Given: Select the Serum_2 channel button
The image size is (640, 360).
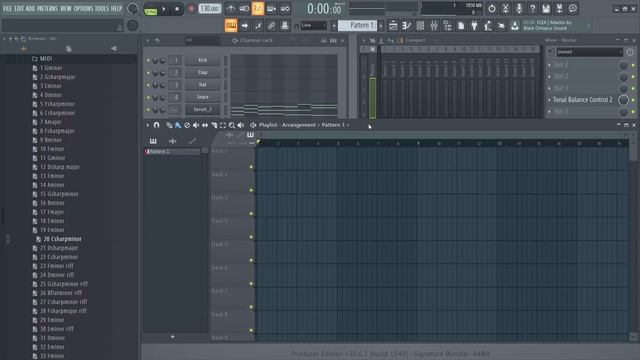Looking at the screenshot, I should pyautogui.click(x=202, y=109).
